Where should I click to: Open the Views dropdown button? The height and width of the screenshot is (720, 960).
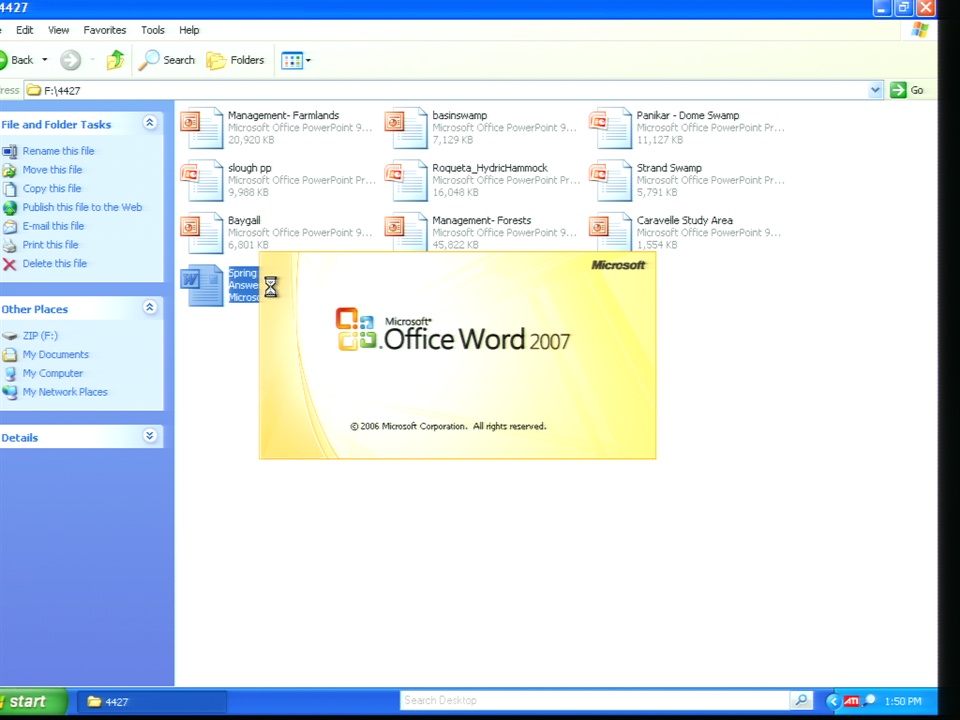click(296, 60)
